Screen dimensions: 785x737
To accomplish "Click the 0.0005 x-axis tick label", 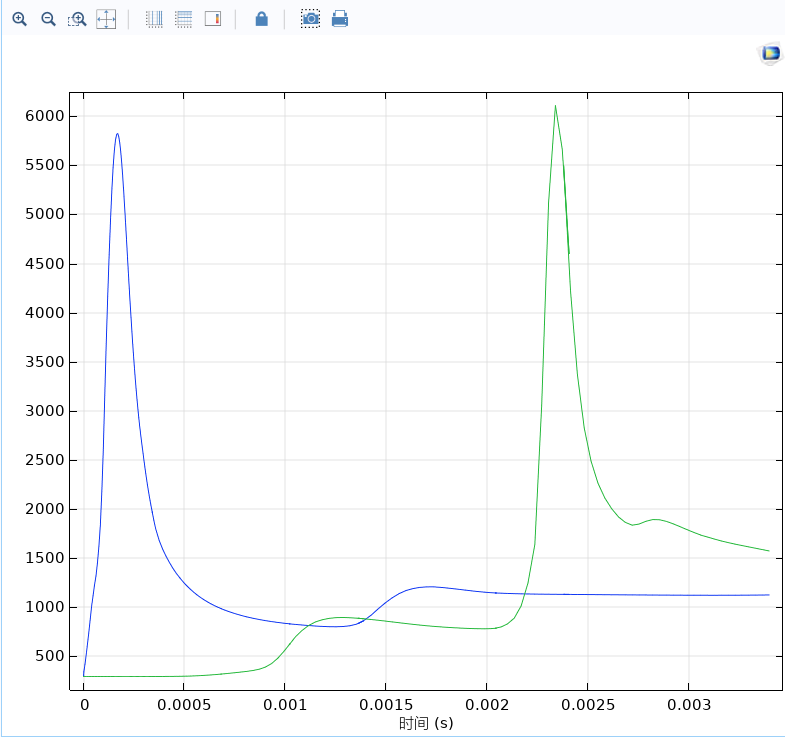I will [x=183, y=704].
